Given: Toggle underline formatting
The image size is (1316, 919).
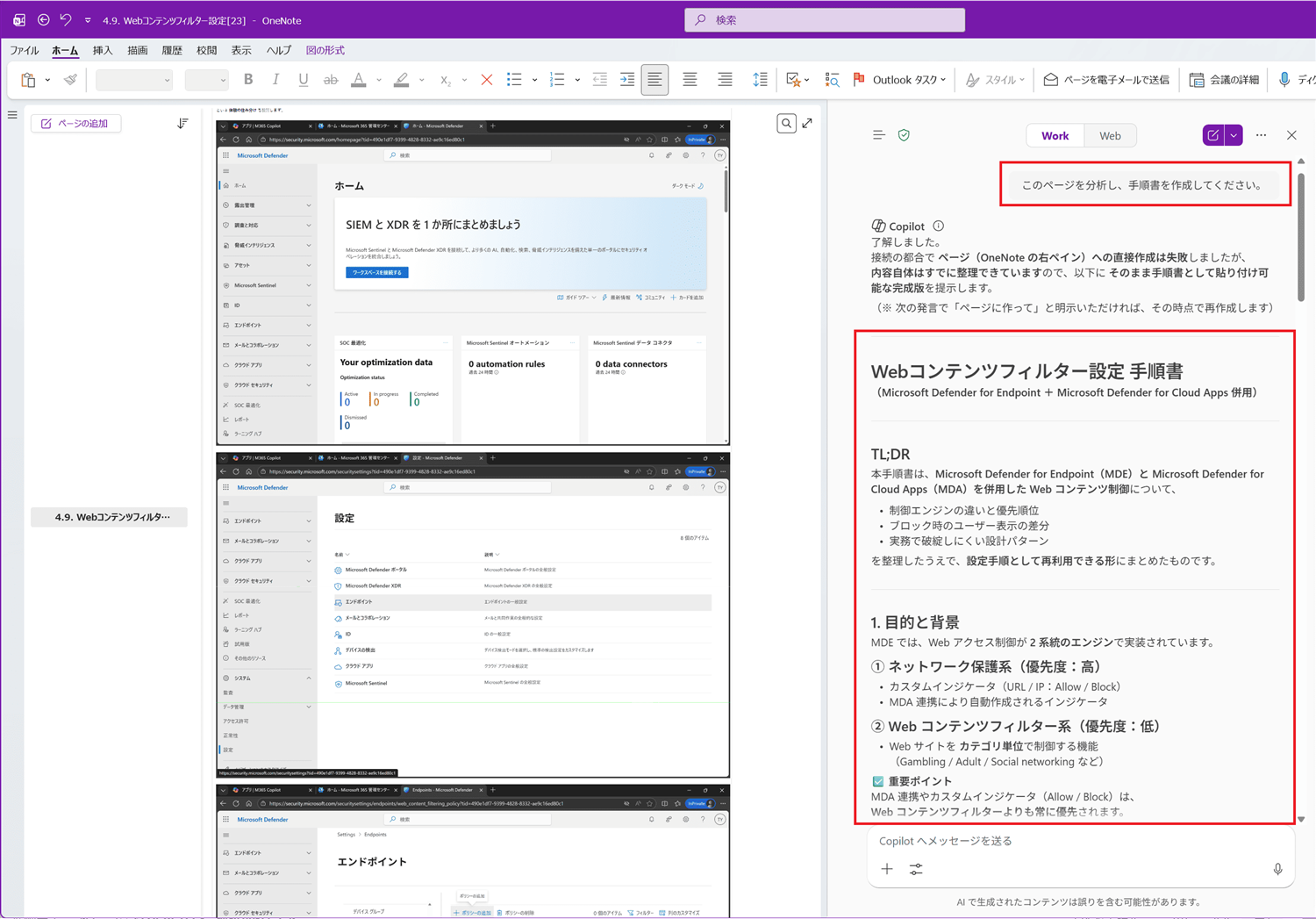Looking at the screenshot, I should click(x=304, y=80).
